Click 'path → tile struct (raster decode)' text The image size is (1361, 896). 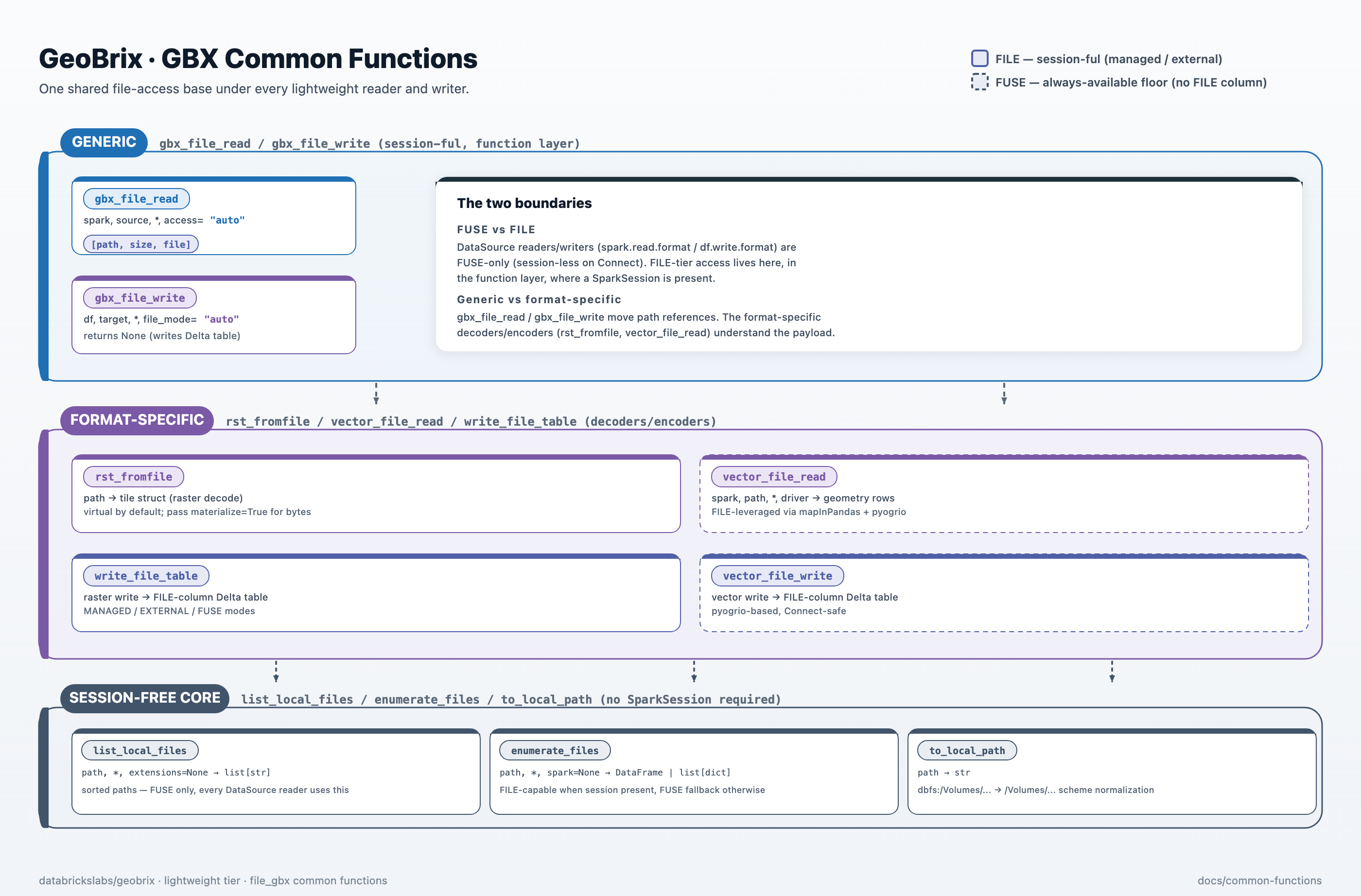pos(163,498)
